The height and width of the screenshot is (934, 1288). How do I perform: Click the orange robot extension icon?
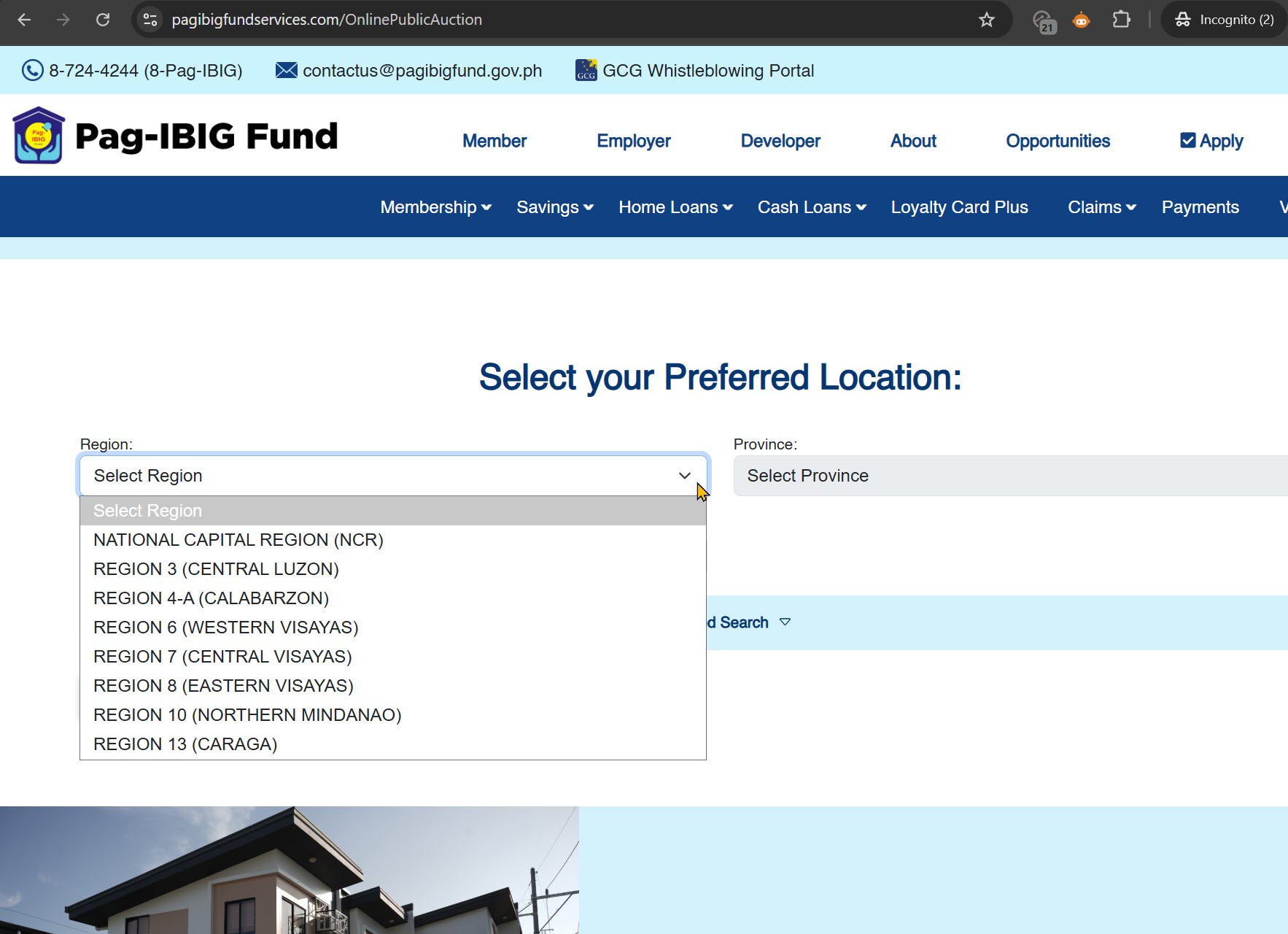(x=1082, y=21)
